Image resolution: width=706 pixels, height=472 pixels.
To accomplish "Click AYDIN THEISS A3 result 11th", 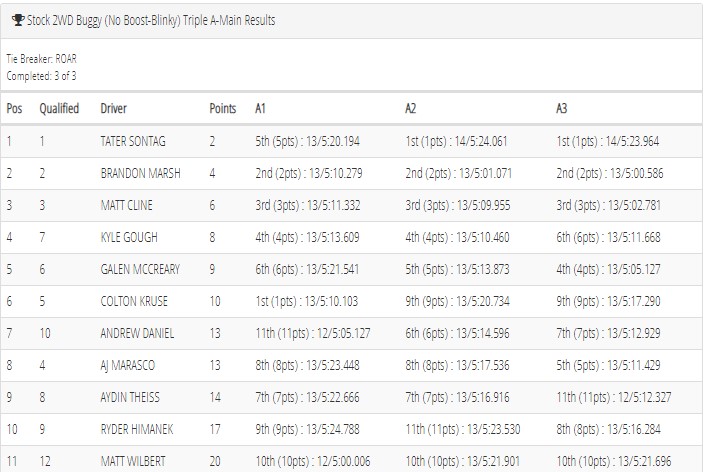I will click(567, 397).
